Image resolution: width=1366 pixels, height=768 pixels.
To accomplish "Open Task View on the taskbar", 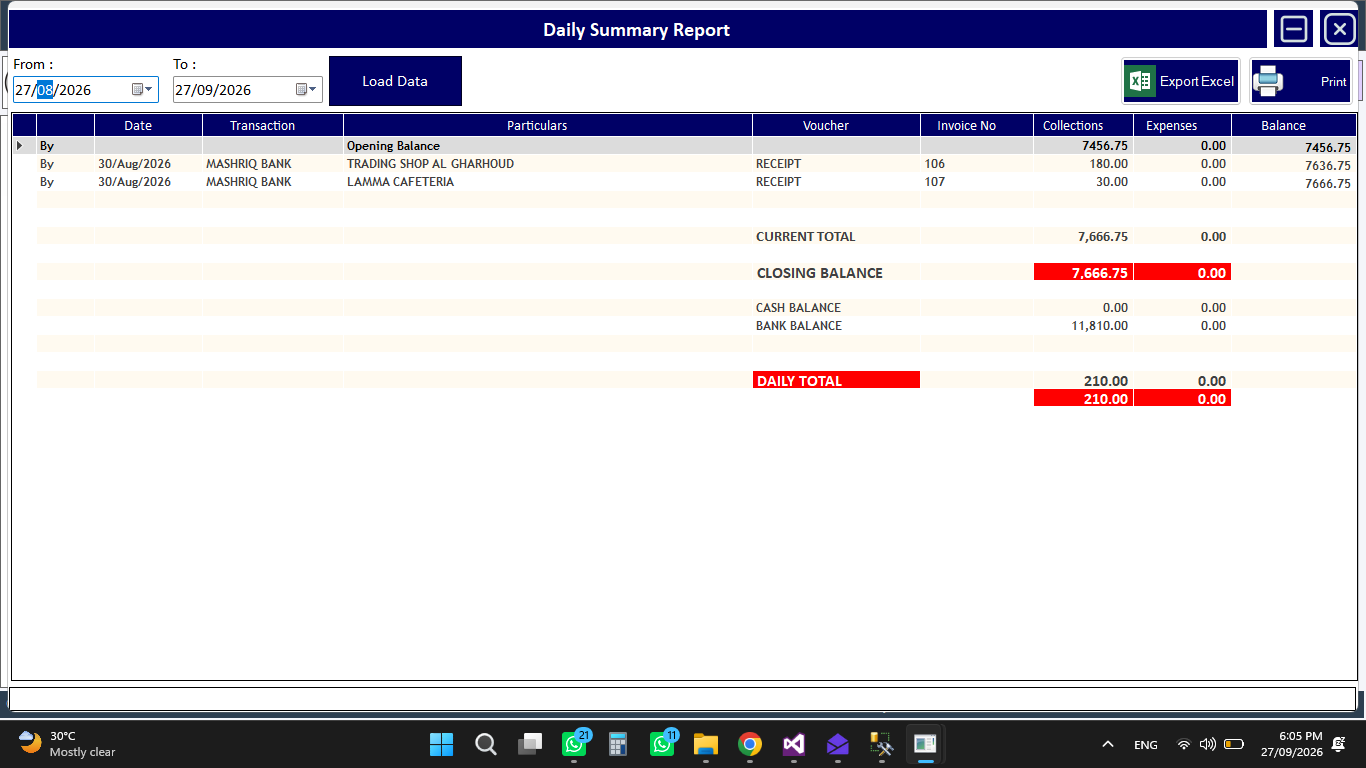I will pyautogui.click(x=529, y=744).
